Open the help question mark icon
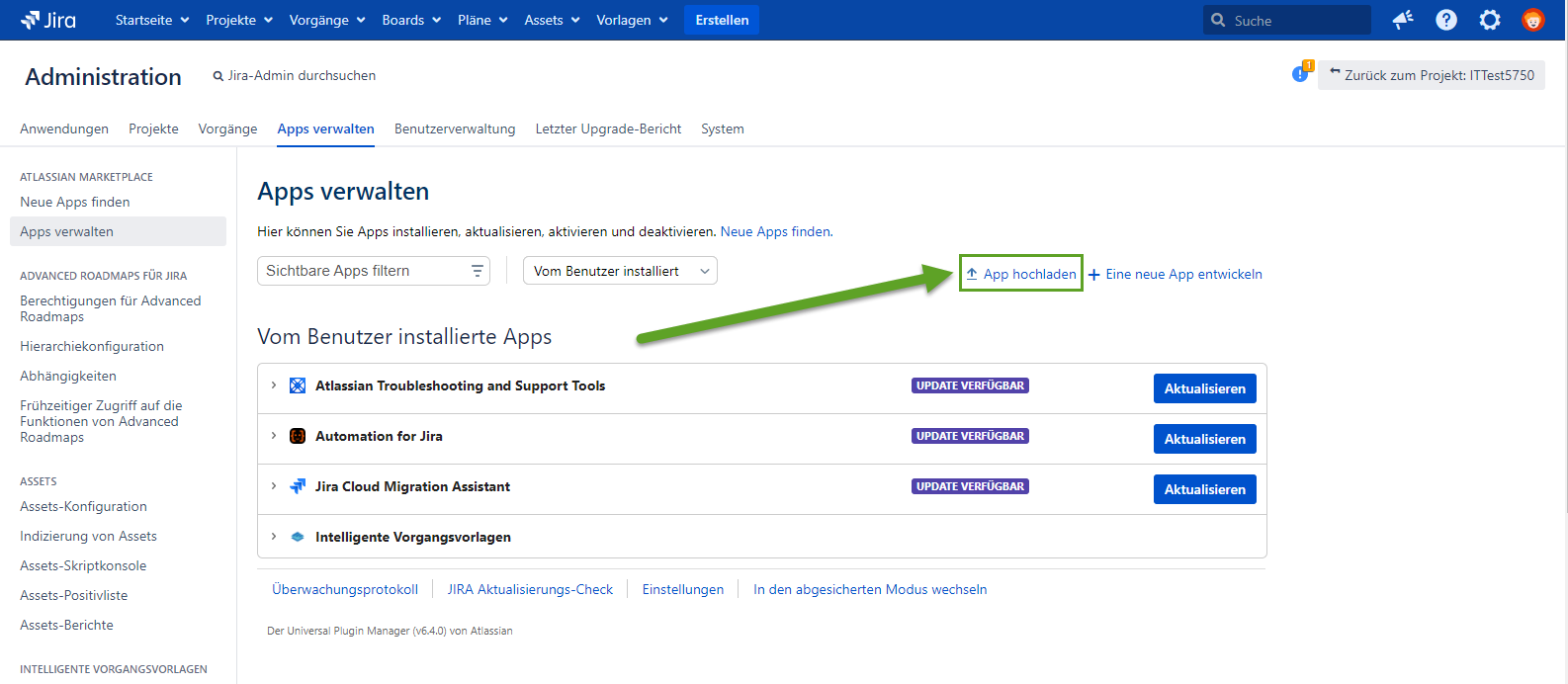Image resolution: width=1568 pixels, height=684 pixels. (x=1445, y=20)
